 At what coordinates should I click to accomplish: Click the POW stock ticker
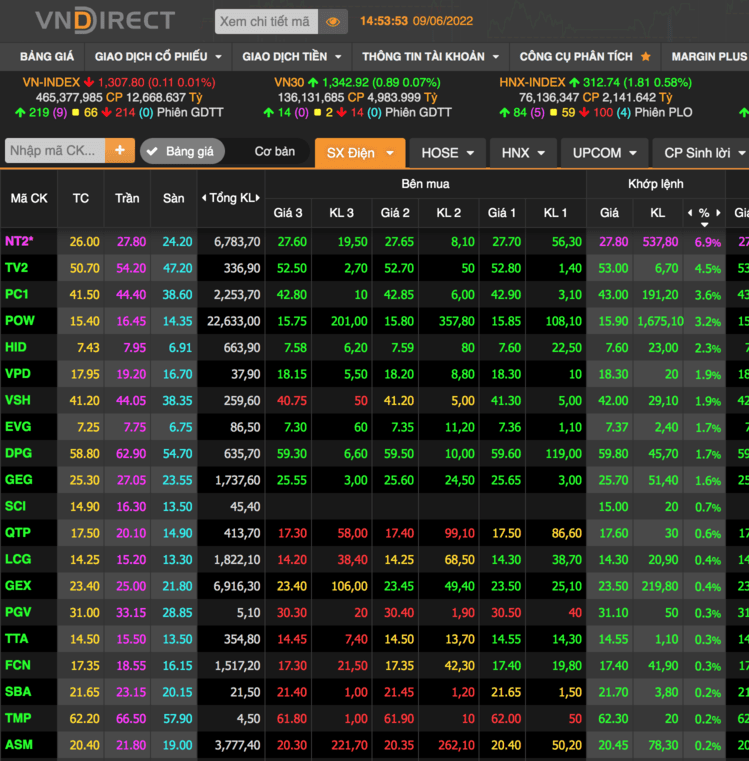[x=19, y=320]
